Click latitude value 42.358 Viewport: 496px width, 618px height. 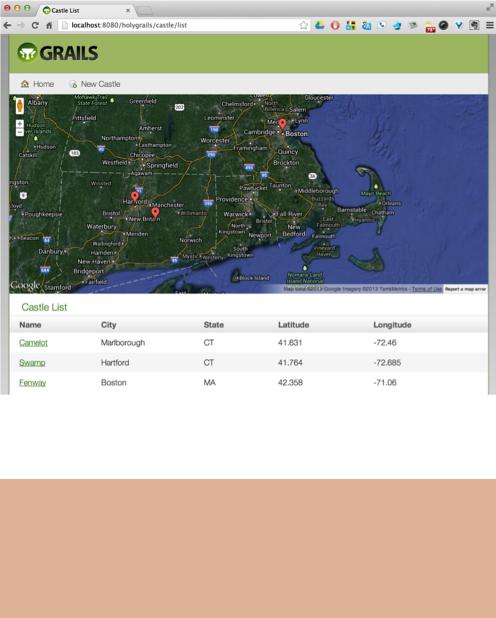[x=290, y=382]
